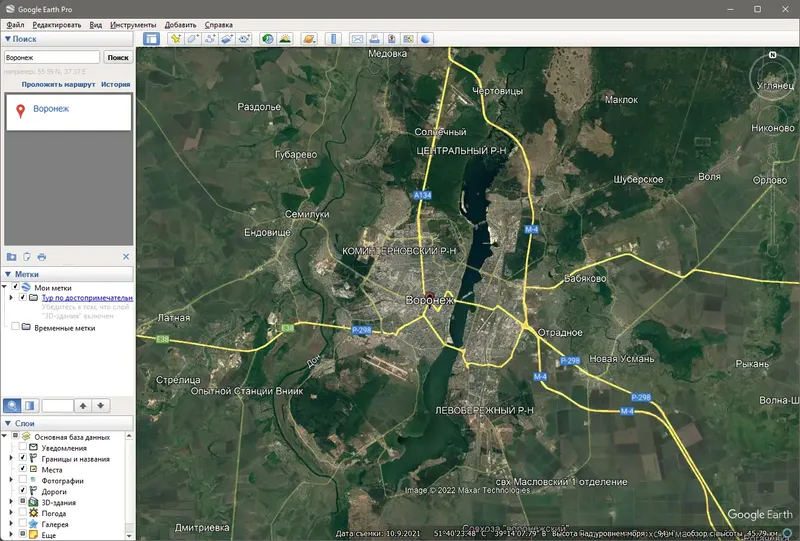Open the Редактировать menu
The height and width of the screenshot is (541, 800).
point(57,24)
